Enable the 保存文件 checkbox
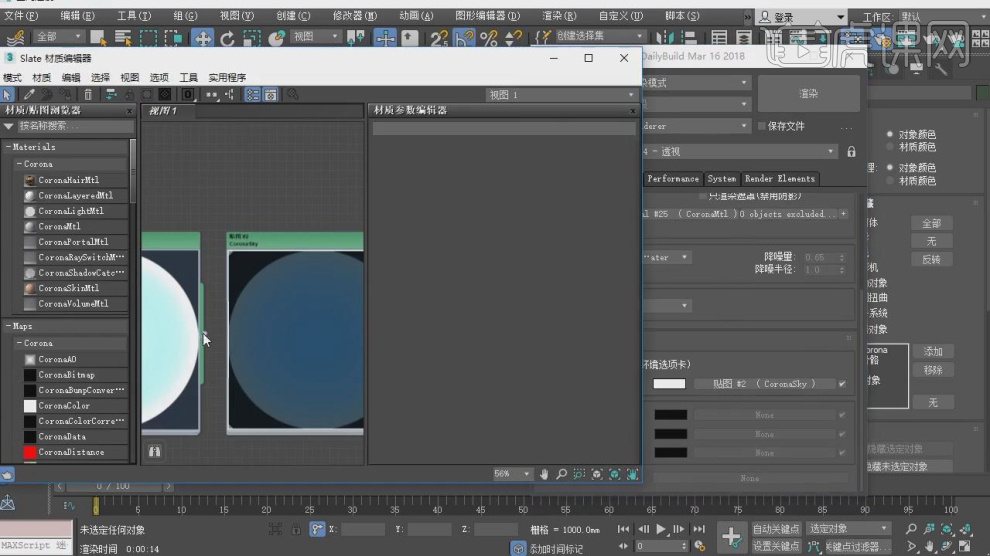The image size is (990, 556). (x=762, y=126)
